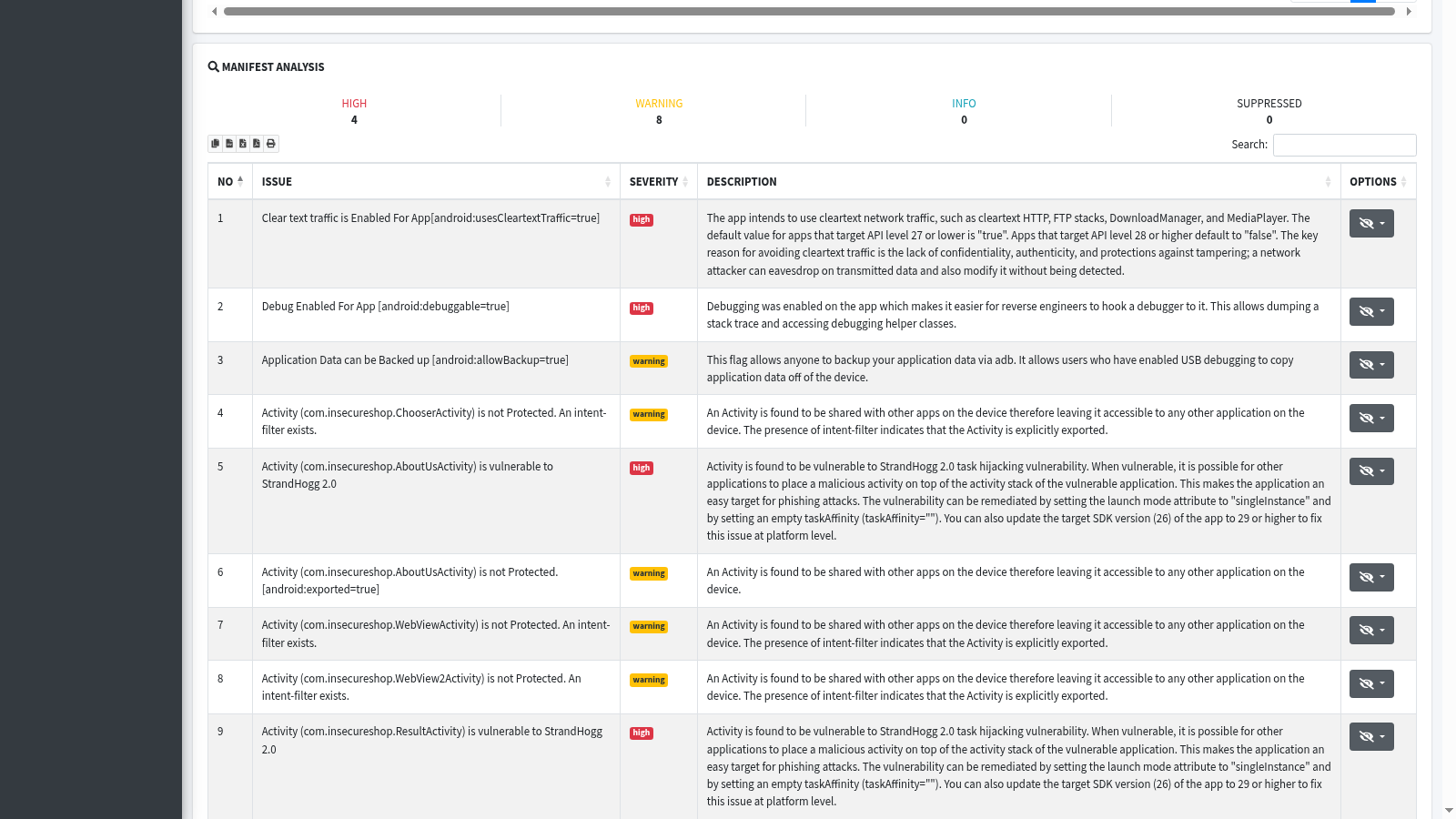The width and height of the screenshot is (1456, 819).
Task: Click the Search label
Action: (1249, 145)
